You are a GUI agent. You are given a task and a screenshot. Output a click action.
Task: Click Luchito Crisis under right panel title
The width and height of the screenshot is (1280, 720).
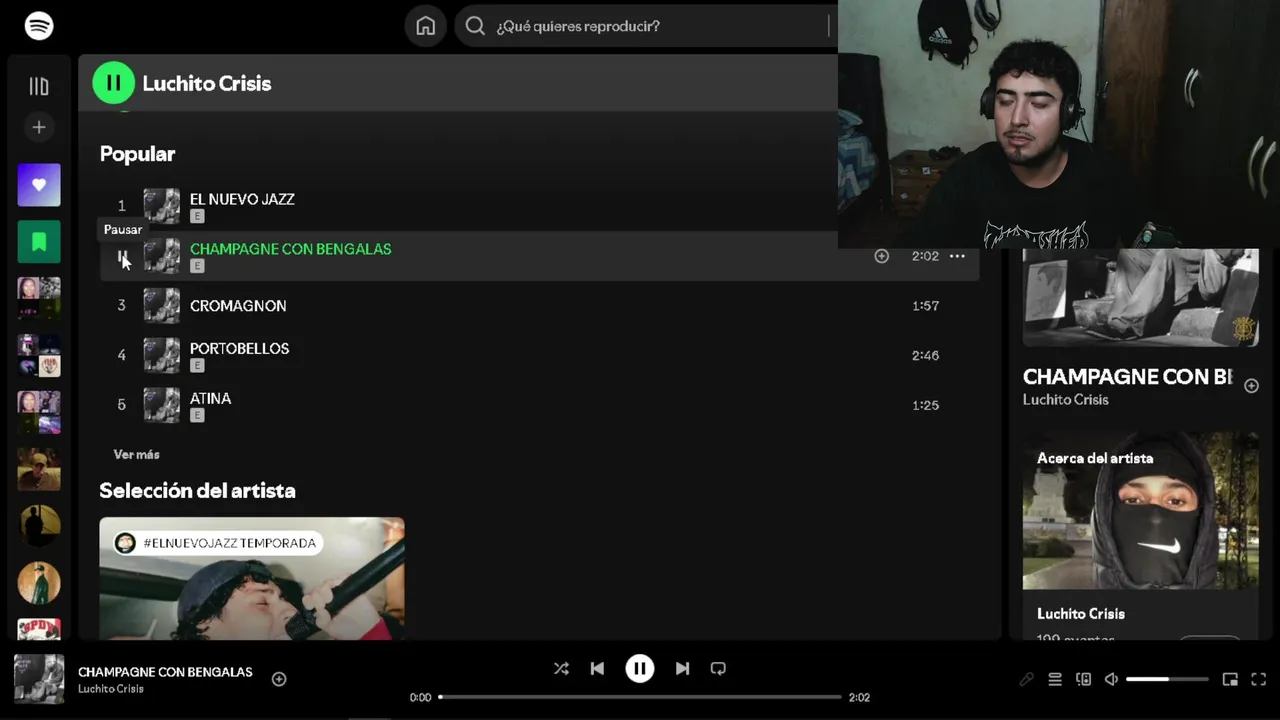(1065, 400)
